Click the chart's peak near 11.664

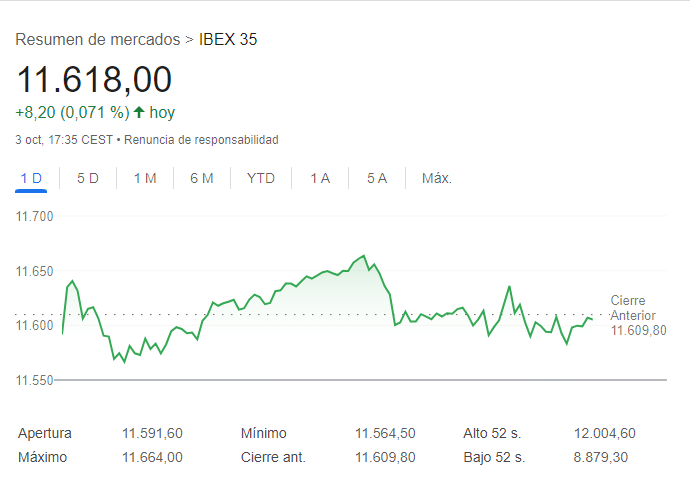click(364, 256)
